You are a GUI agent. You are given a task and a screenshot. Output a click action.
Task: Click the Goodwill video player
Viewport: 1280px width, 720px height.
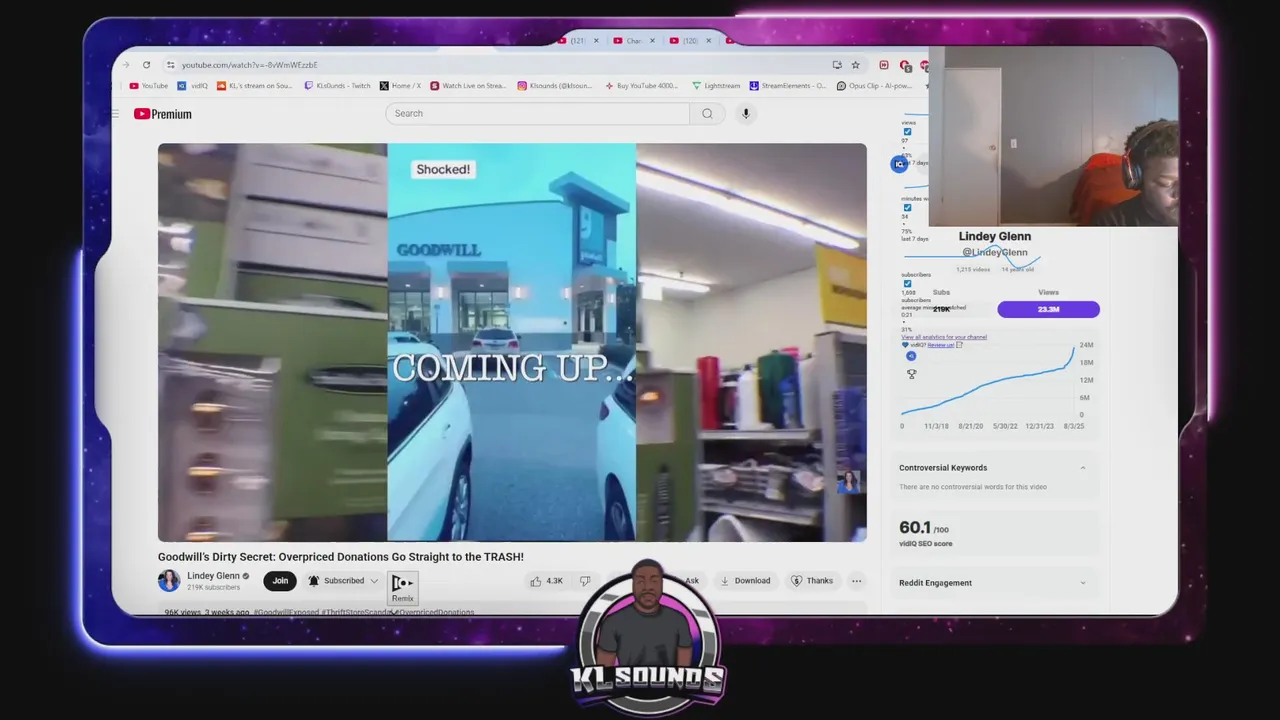(512, 342)
